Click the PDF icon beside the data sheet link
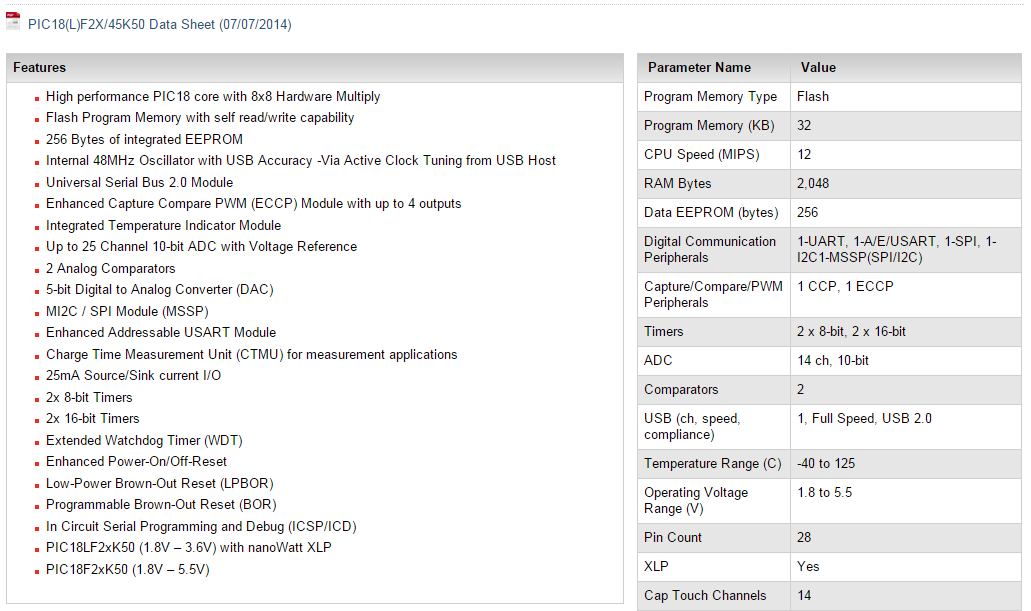This screenshot has height=611, width=1031. tap(13, 22)
